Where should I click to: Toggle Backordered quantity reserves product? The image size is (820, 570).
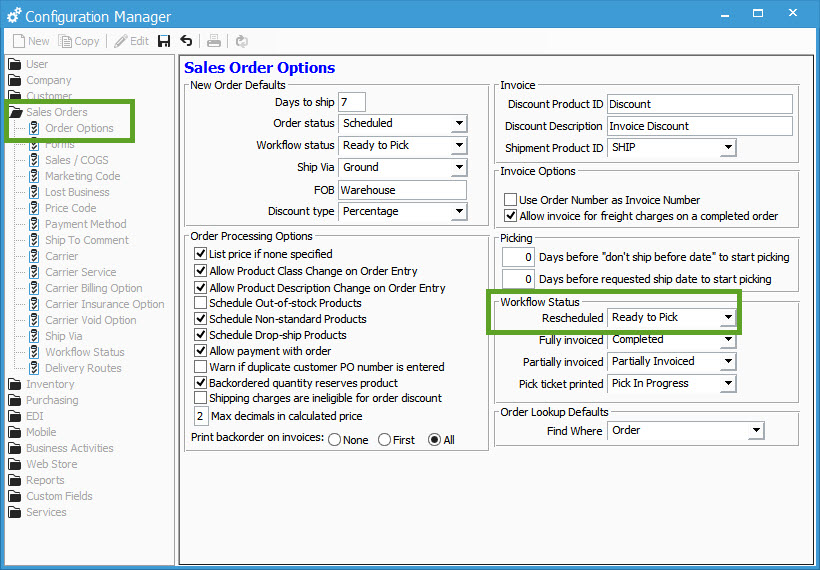[200, 383]
